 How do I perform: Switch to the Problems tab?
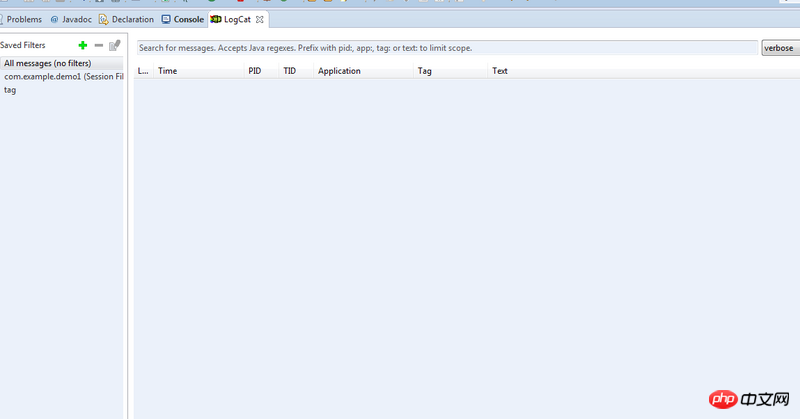[x=21, y=19]
